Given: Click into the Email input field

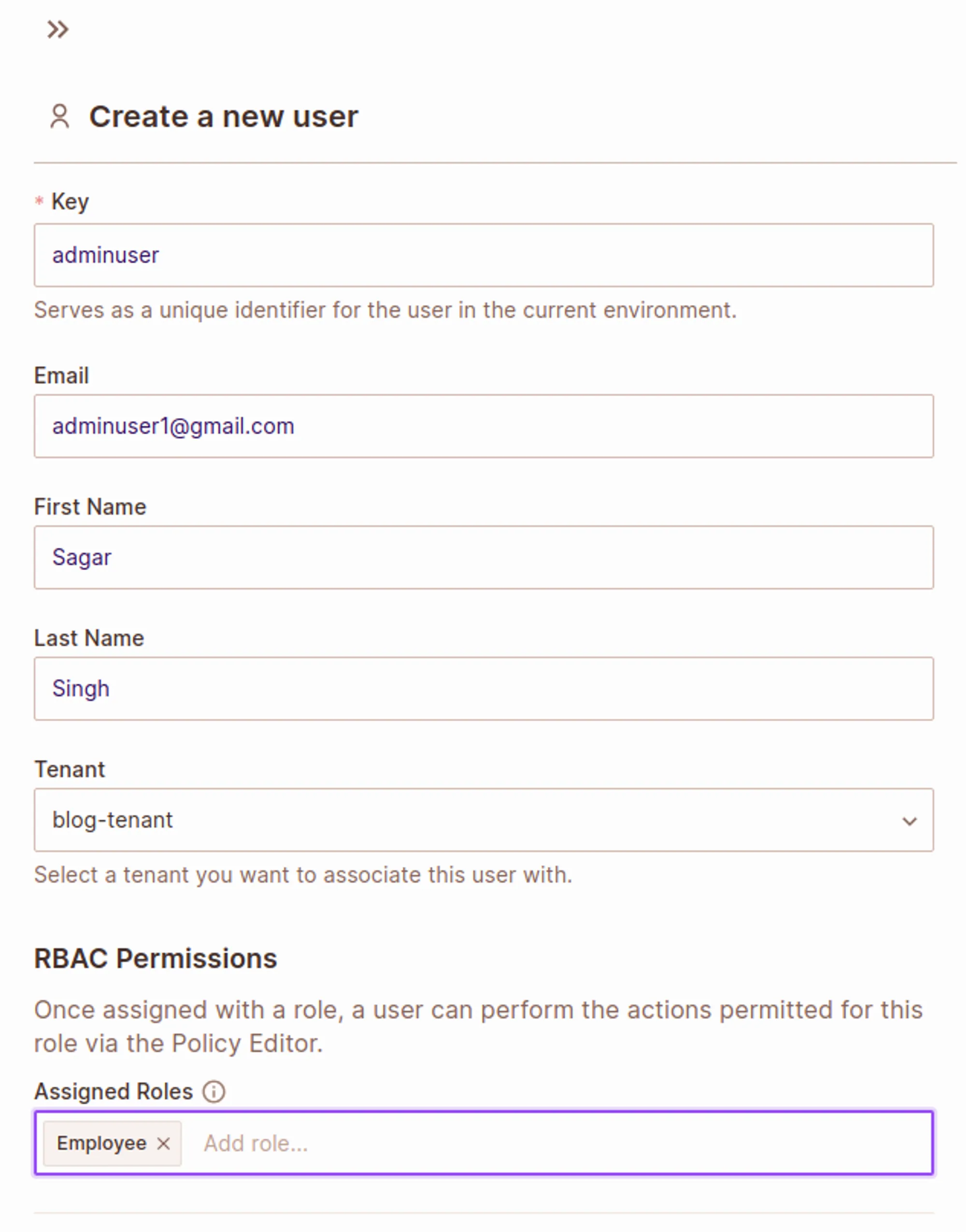Looking at the screenshot, I should [483, 426].
